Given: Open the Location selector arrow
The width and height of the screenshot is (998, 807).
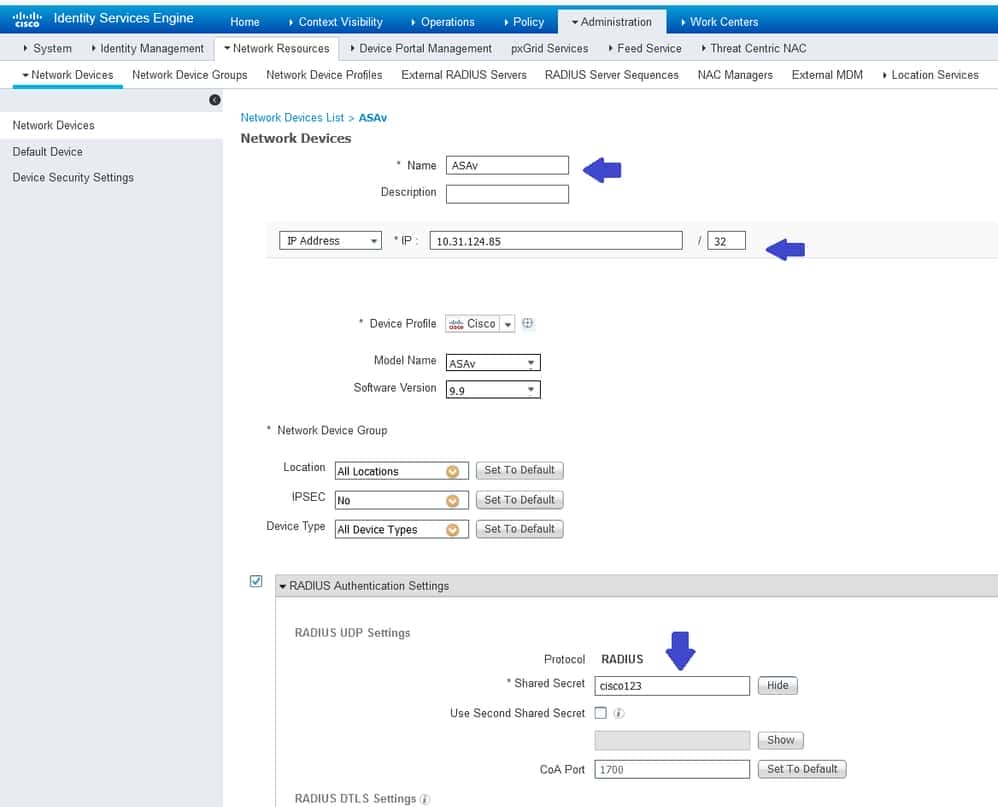Looking at the screenshot, I should [x=453, y=472].
